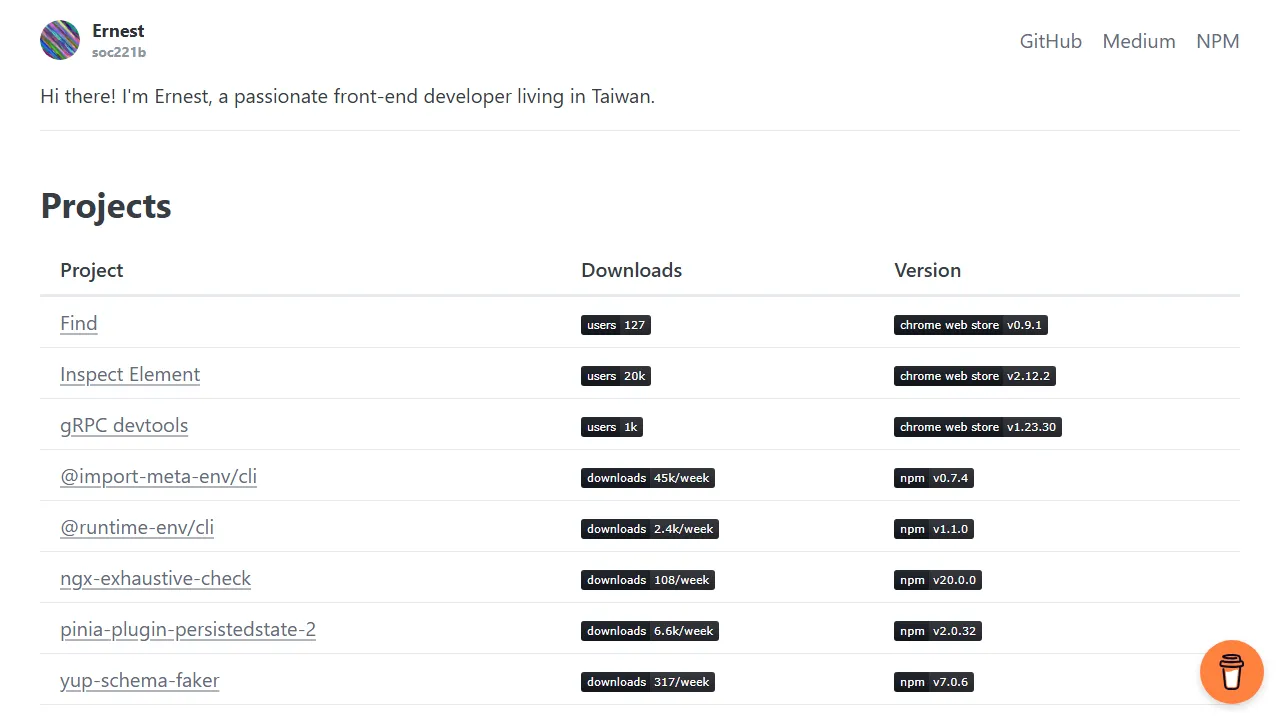1280x720 pixels.
Task: Click the chrome web store v1.23.30 badge
Action: point(977,426)
